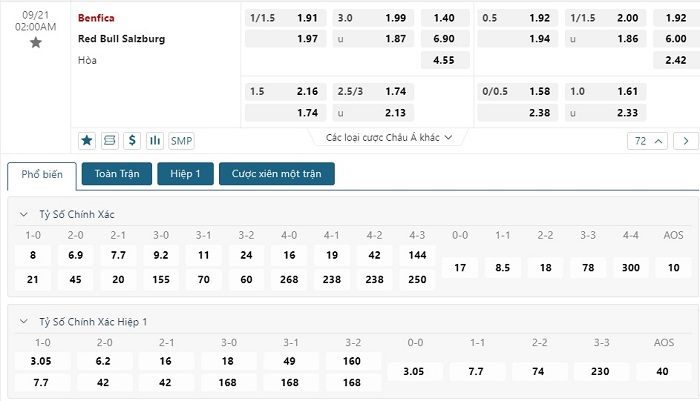Open the Cược xiên một trận tab

click(x=277, y=174)
